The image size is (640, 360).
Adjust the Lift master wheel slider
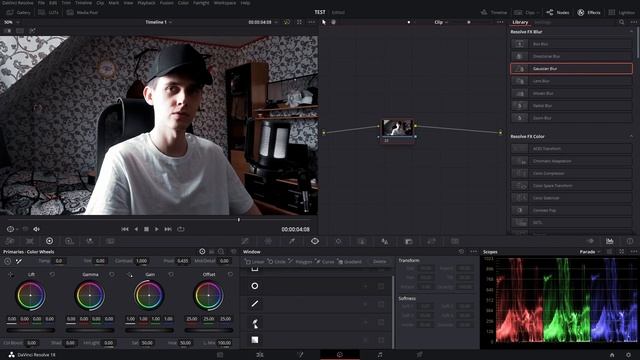pyautogui.click(x=30, y=330)
